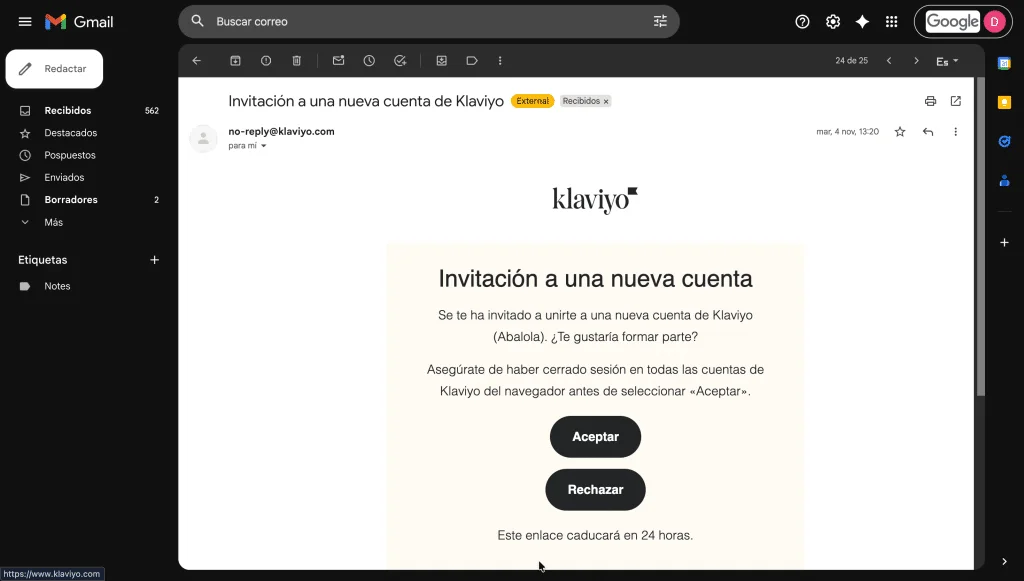Image resolution: width=1024 pixels, height=581 pixels.
Task: Archive this email
Action: [235, 61]
